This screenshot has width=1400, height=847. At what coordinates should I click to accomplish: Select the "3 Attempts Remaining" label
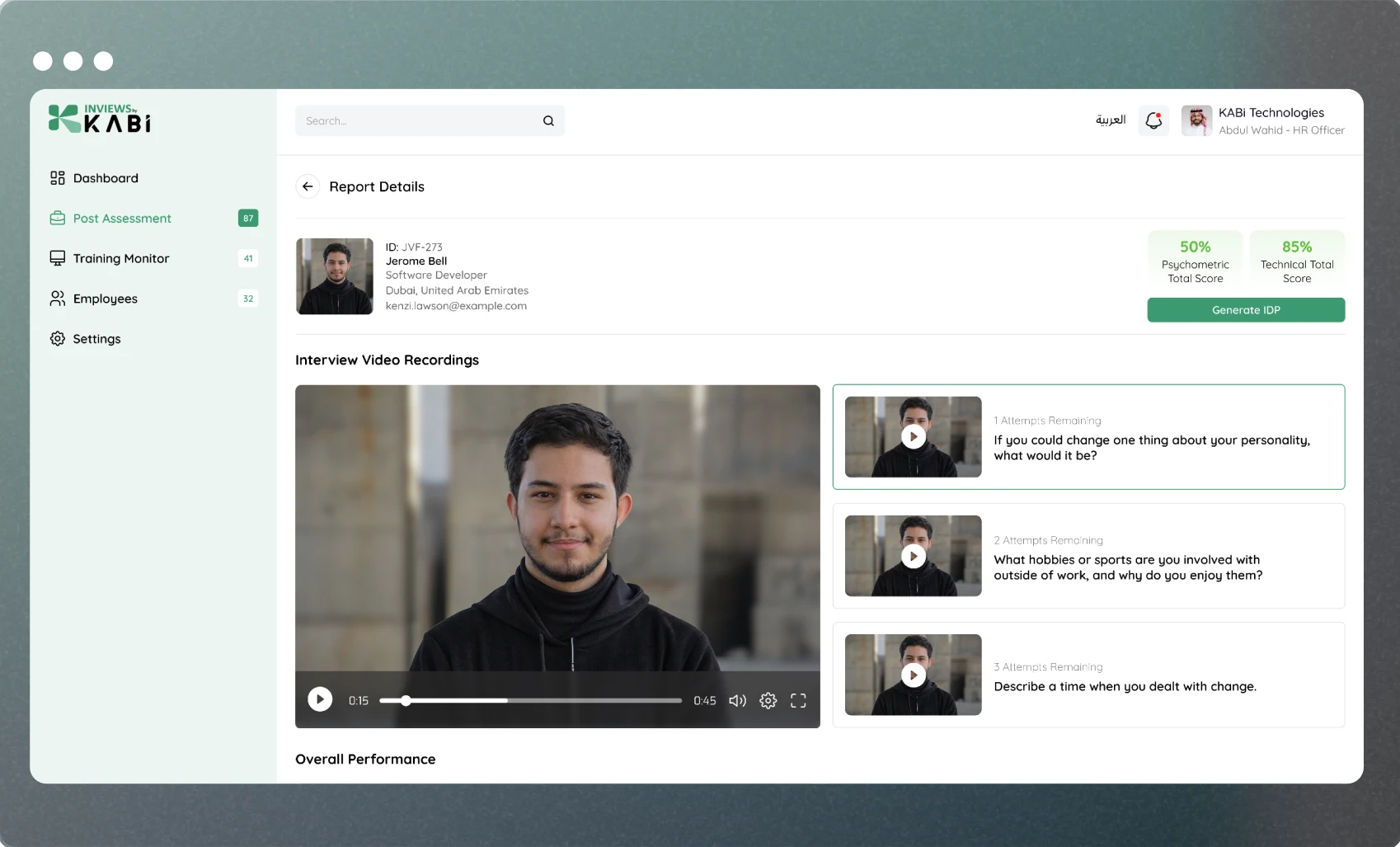coord(1048,667)
